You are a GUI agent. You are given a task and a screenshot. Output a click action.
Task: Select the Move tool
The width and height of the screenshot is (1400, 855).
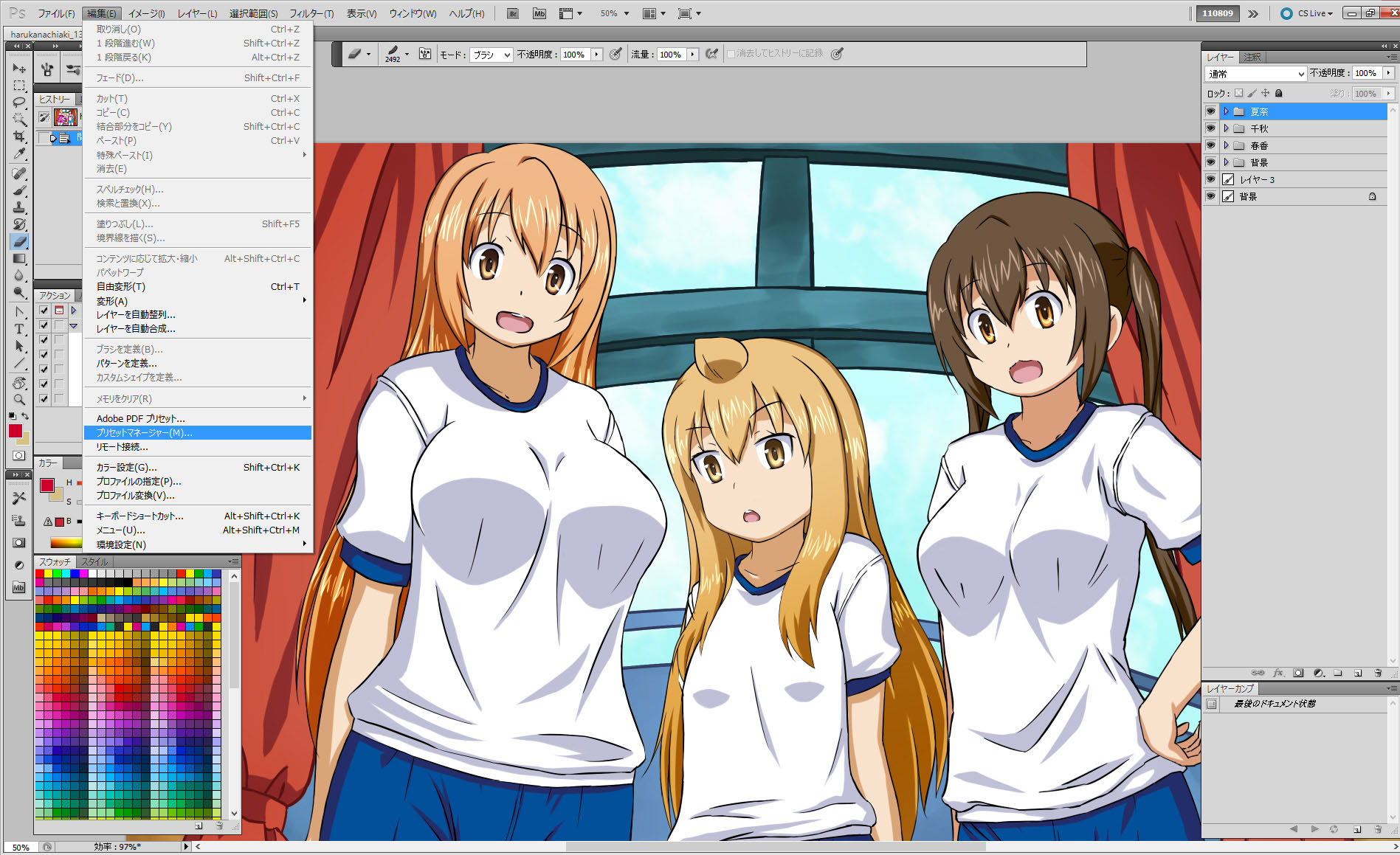pos(19,69)
